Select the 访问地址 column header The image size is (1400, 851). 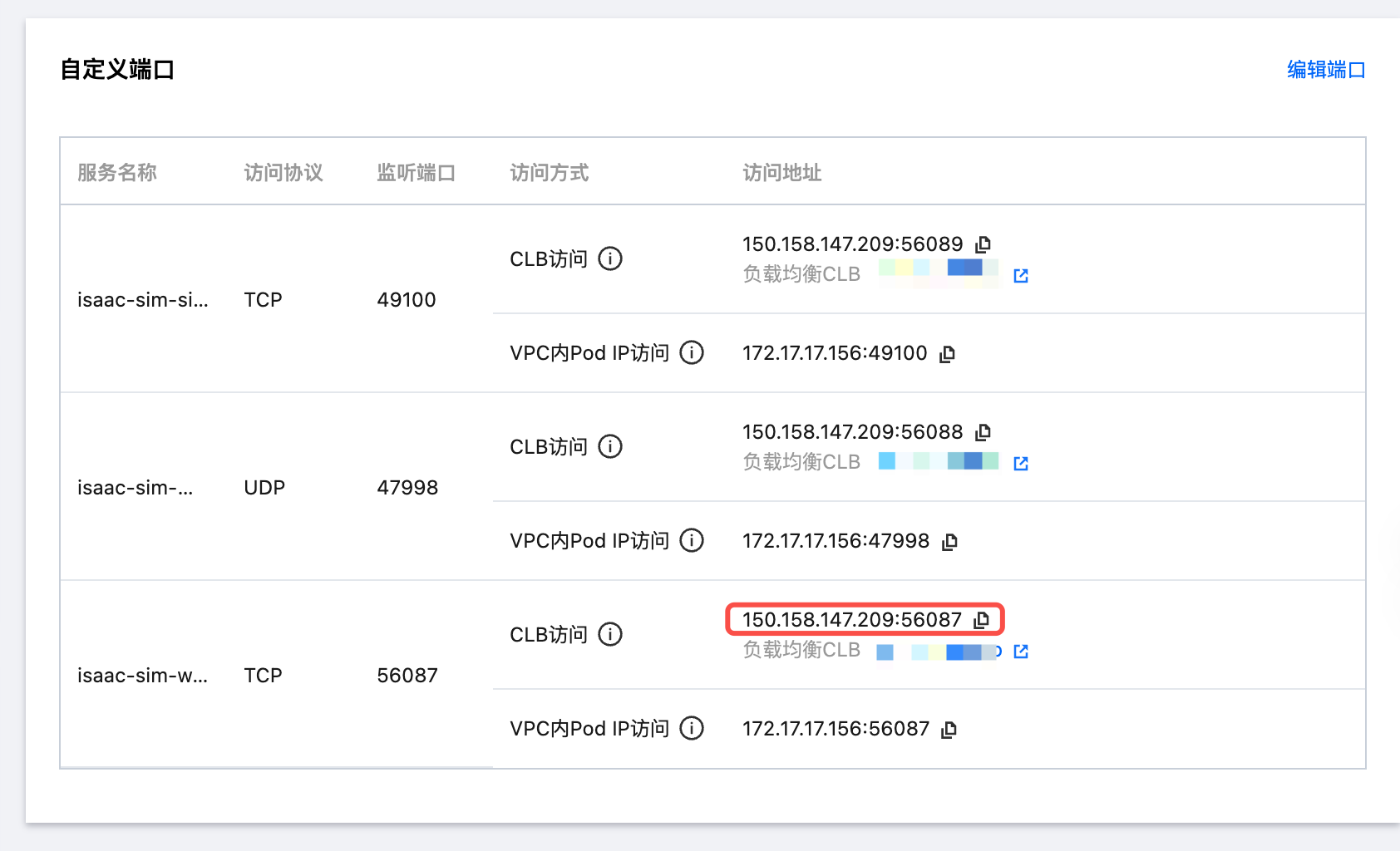(781, 173)
